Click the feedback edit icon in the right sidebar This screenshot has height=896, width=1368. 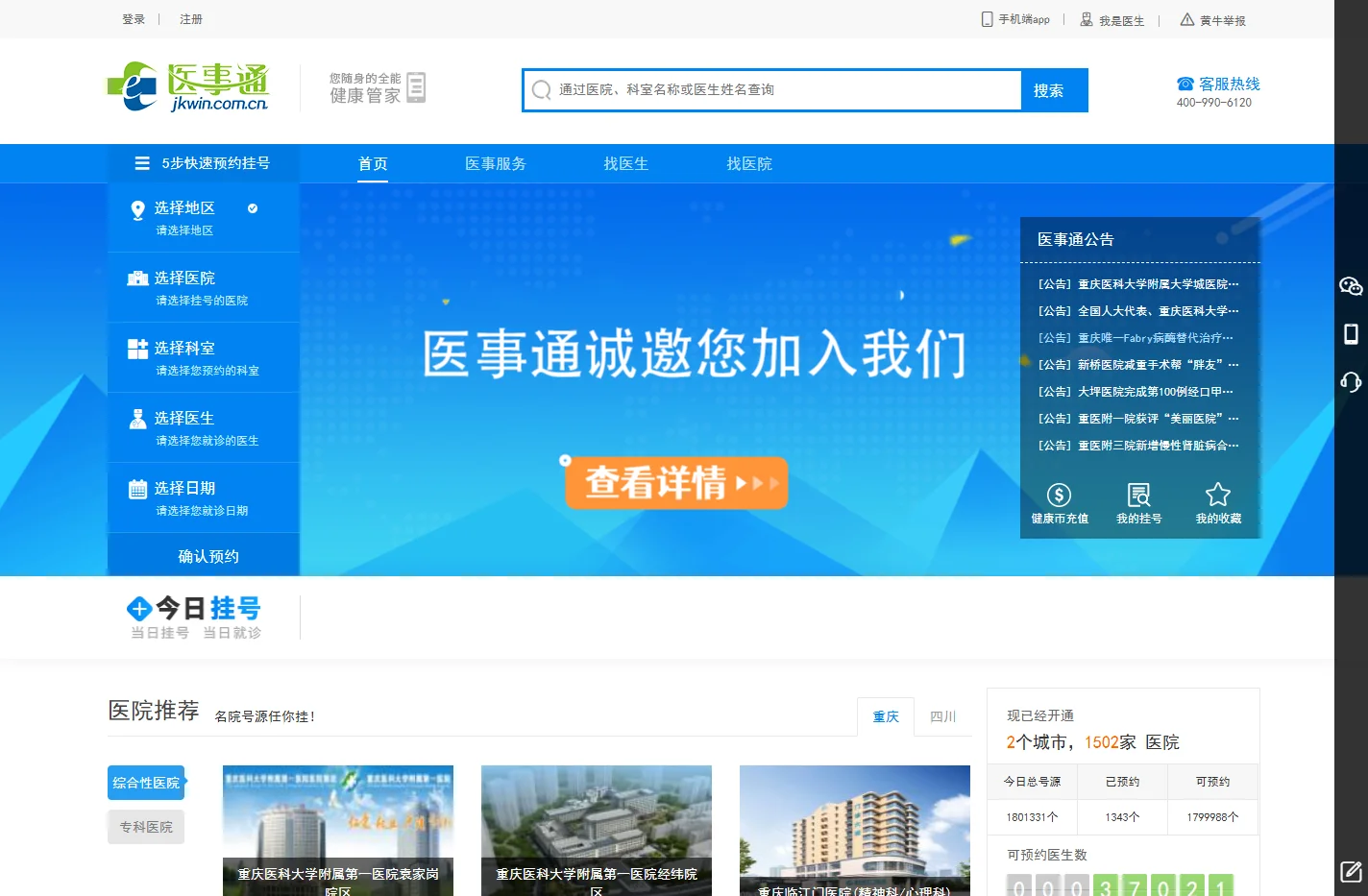coord(1351,872)
